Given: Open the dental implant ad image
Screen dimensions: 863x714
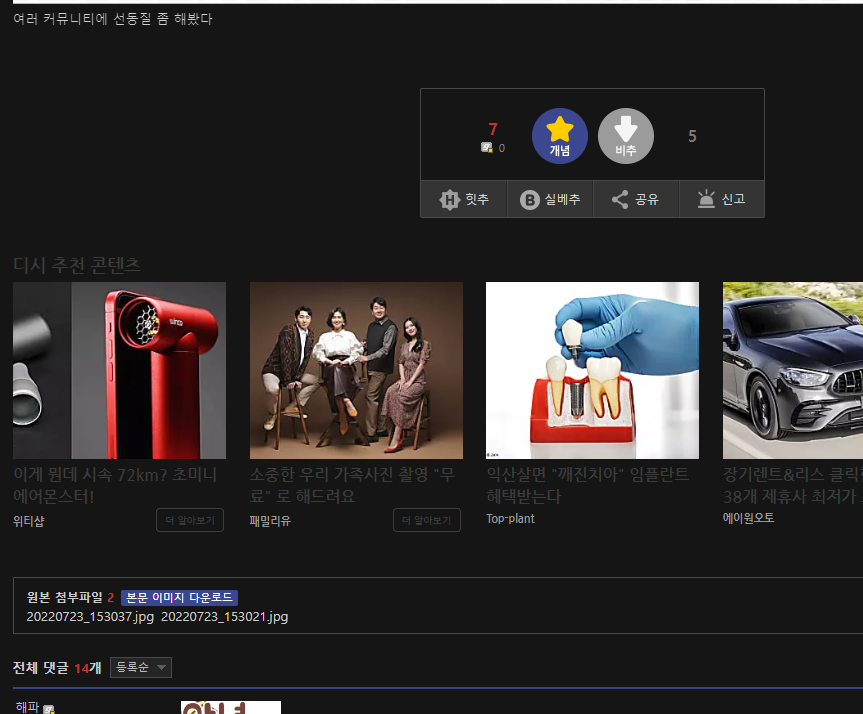Looking at the screenshot, I should tap(592, 370).
